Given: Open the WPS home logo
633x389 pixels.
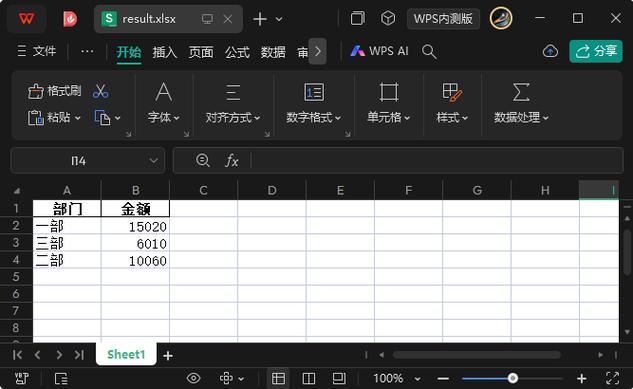Looking at the screenshot, I should [26, 19].
